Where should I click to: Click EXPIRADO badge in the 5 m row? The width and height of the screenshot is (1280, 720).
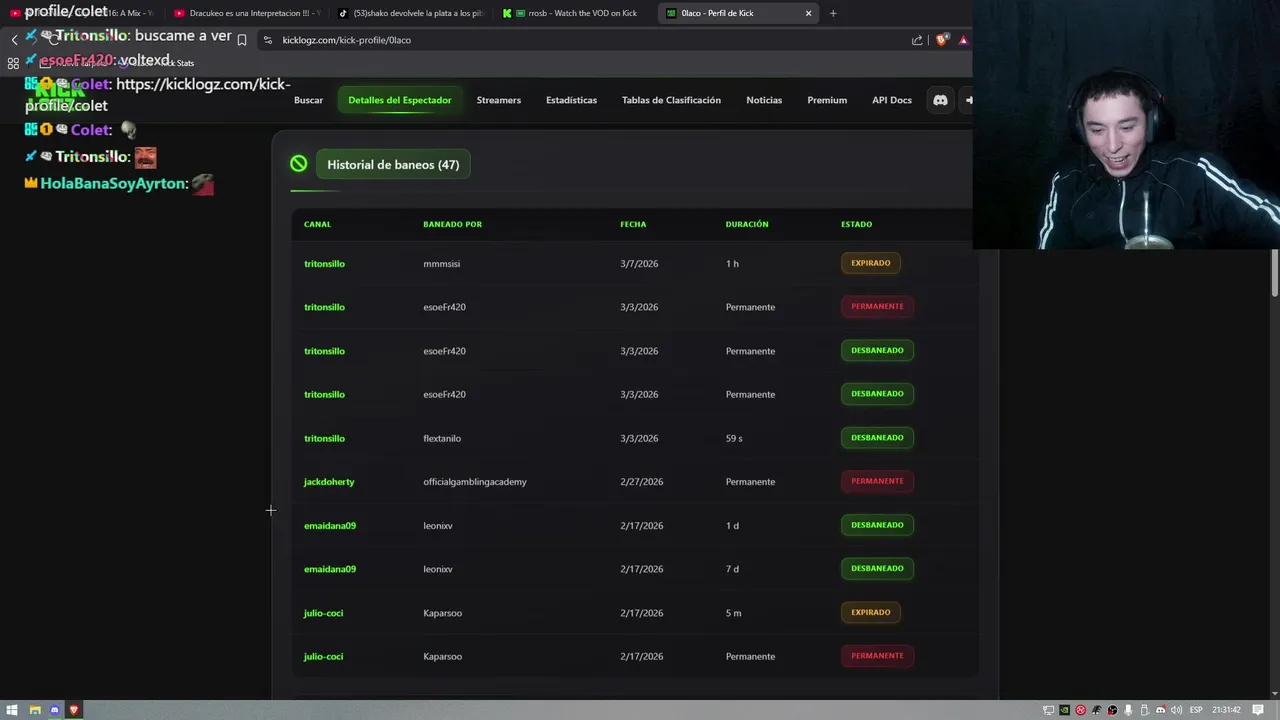pyautogui.click(x=870, y=612)
